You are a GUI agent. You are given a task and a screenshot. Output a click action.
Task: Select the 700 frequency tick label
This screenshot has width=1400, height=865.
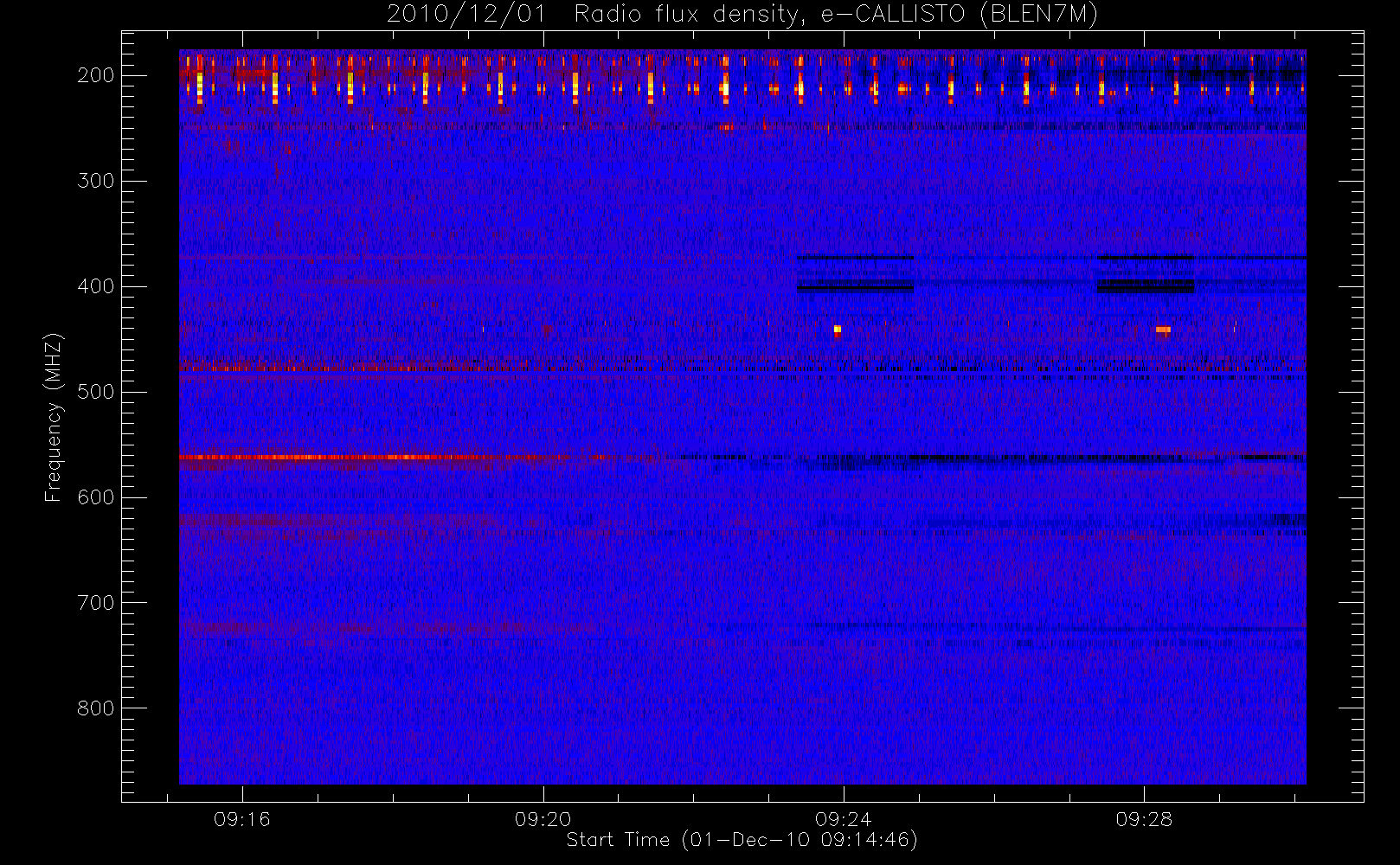[x=96, y=603]
